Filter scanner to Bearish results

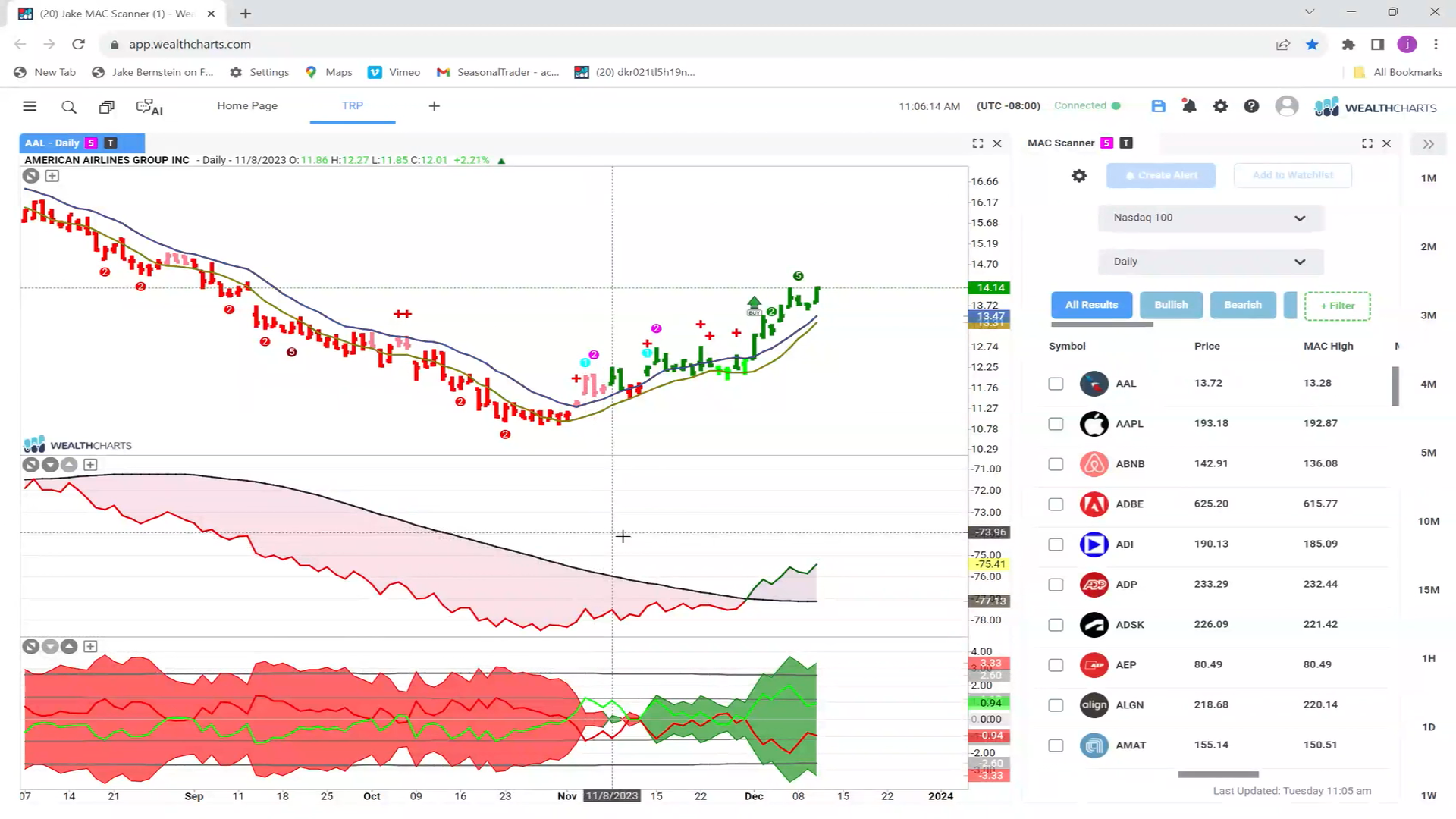[x=1243, y=305]
